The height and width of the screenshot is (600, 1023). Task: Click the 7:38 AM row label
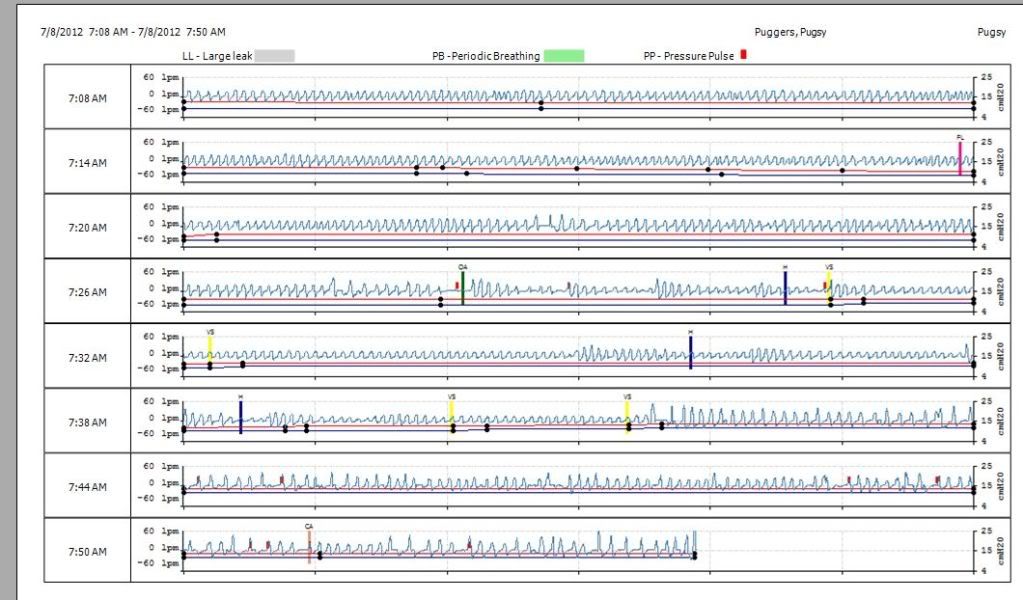click(87, 422)
